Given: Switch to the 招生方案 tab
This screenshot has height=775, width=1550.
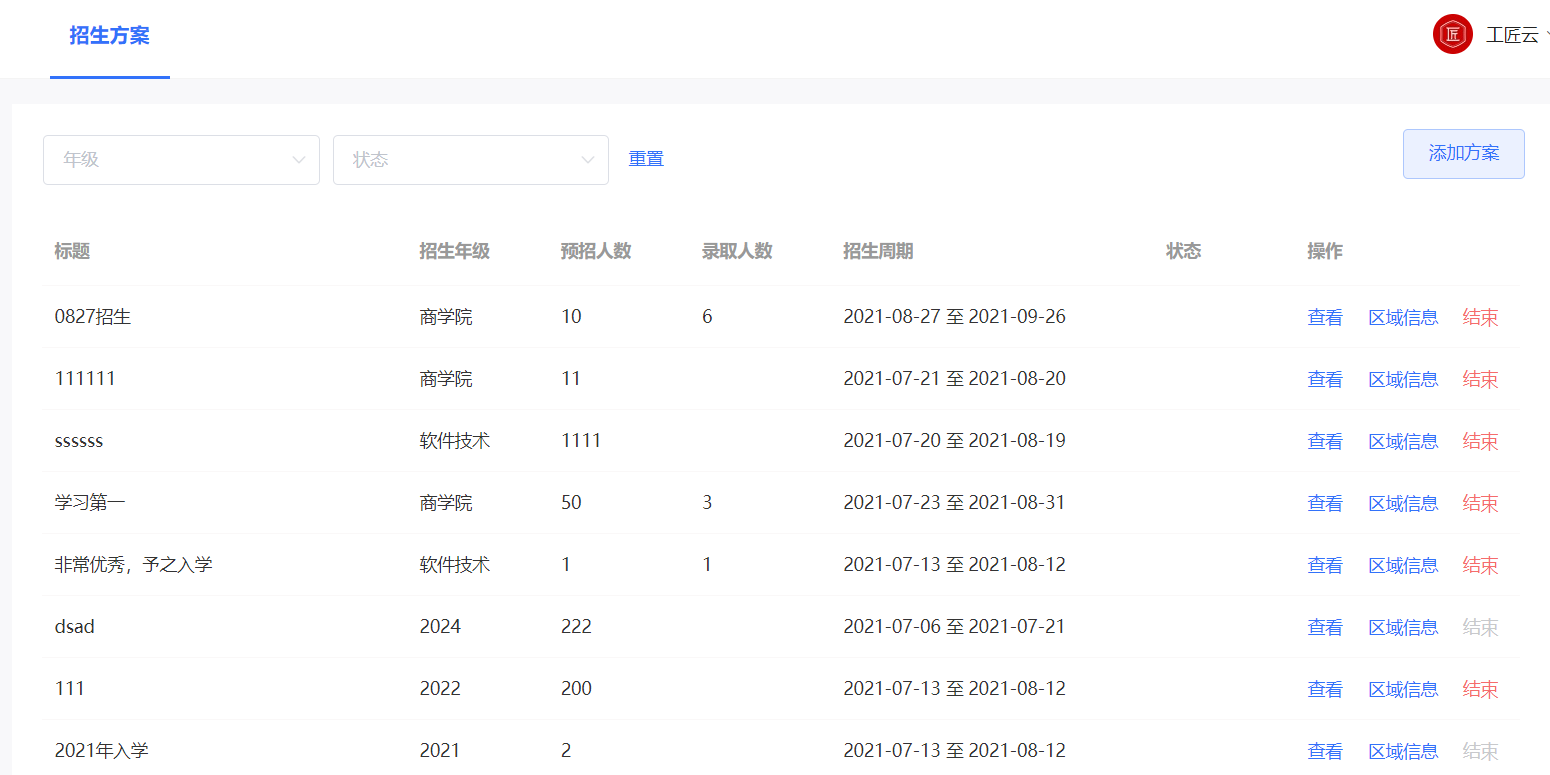Looking at the screenshot, I should (110, 35).
